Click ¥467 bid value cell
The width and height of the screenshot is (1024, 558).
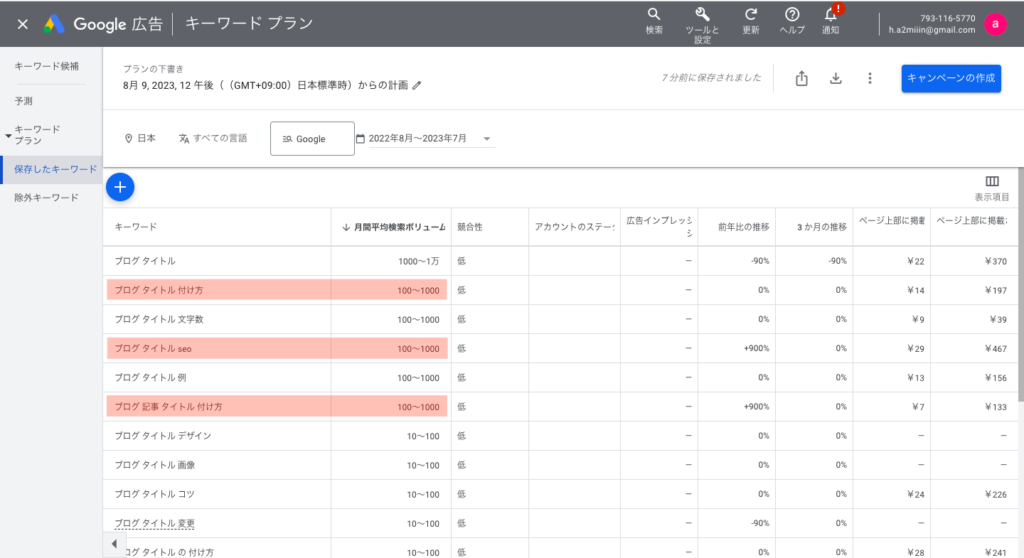tap(996, 349)
